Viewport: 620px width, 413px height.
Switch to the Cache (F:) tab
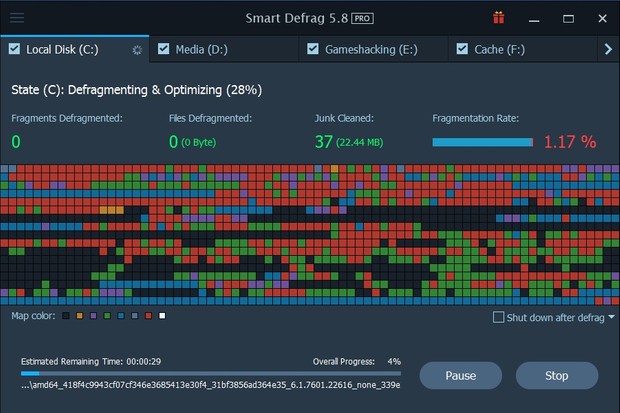point(522,49)
